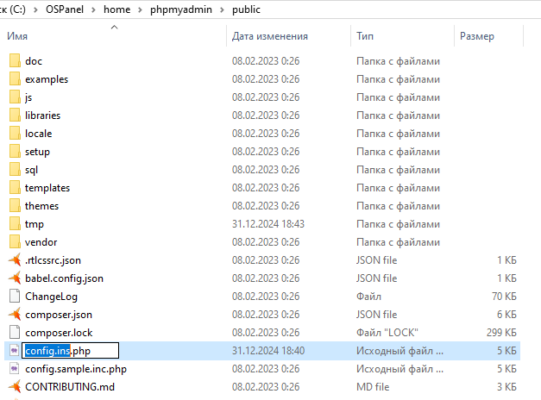The width and height of the screenshot is (541, 400).
Task: Click inside the file rename text box
Action: point(70,351)
